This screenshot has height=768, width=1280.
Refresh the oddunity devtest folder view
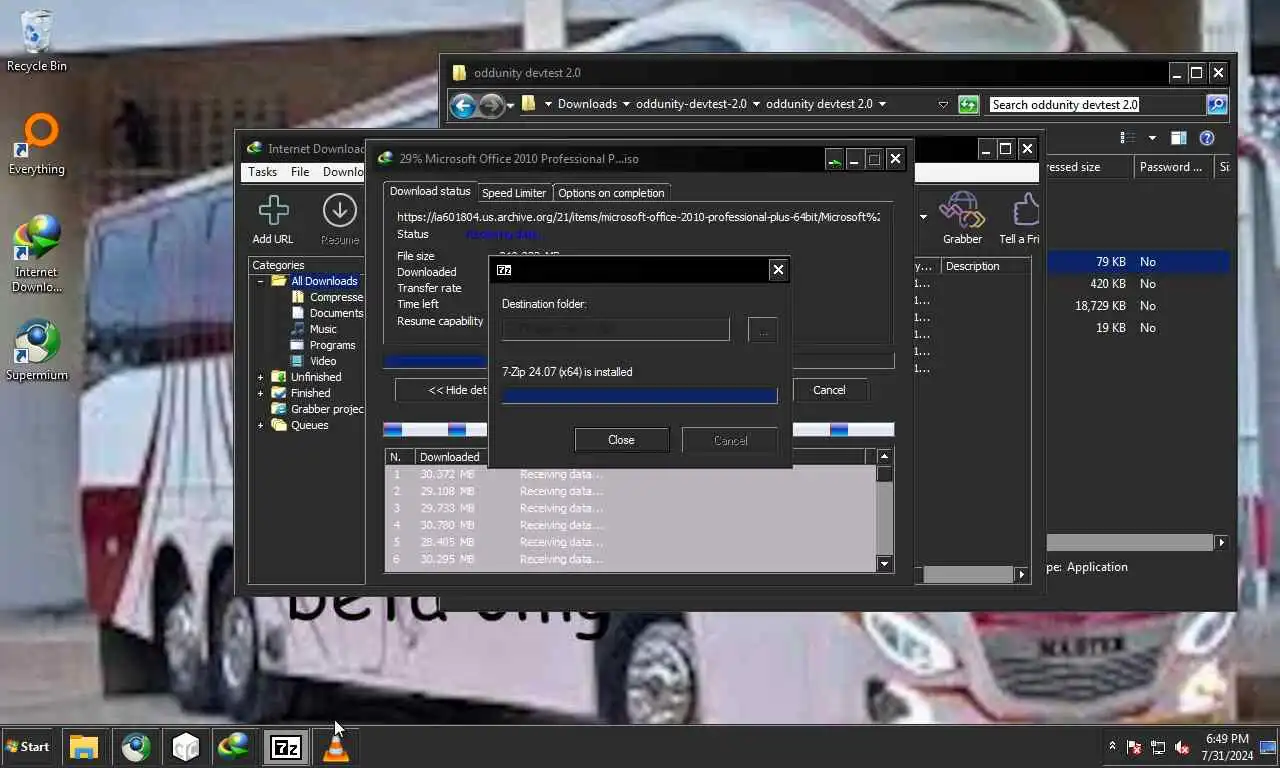click(968, 104)
